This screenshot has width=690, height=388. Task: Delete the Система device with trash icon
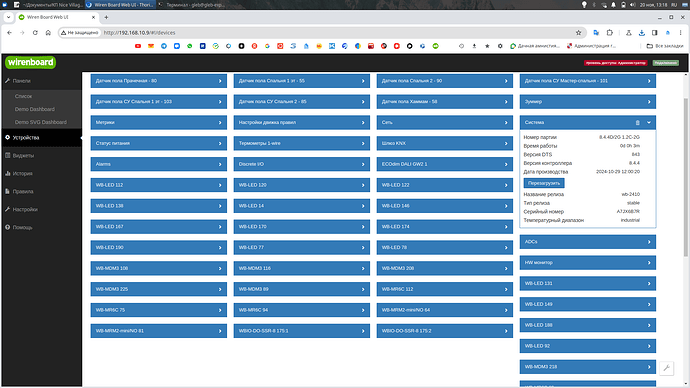point(637,122)
